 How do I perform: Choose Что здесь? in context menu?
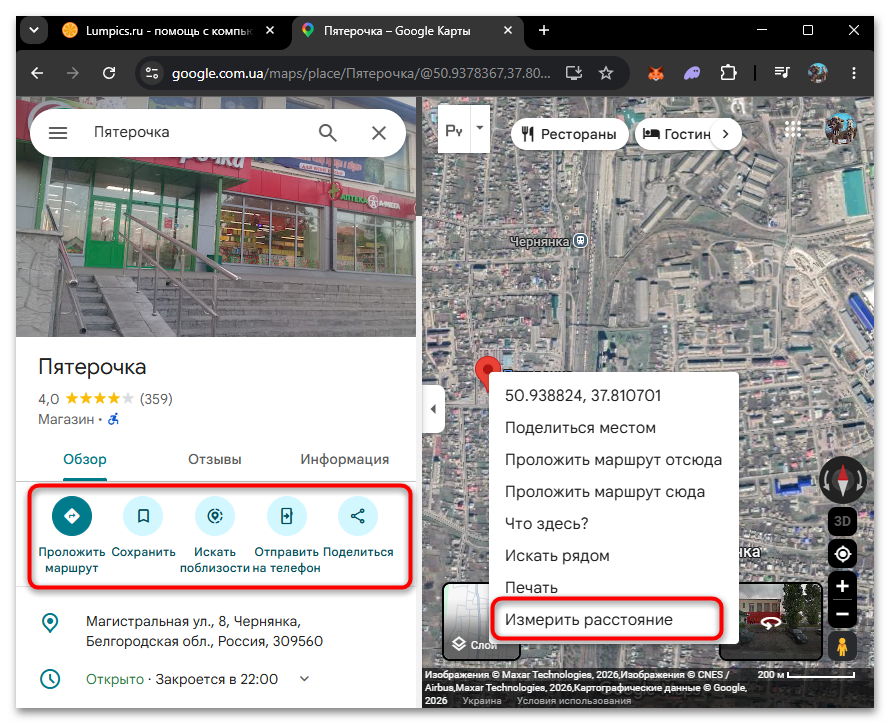[613, 524]
